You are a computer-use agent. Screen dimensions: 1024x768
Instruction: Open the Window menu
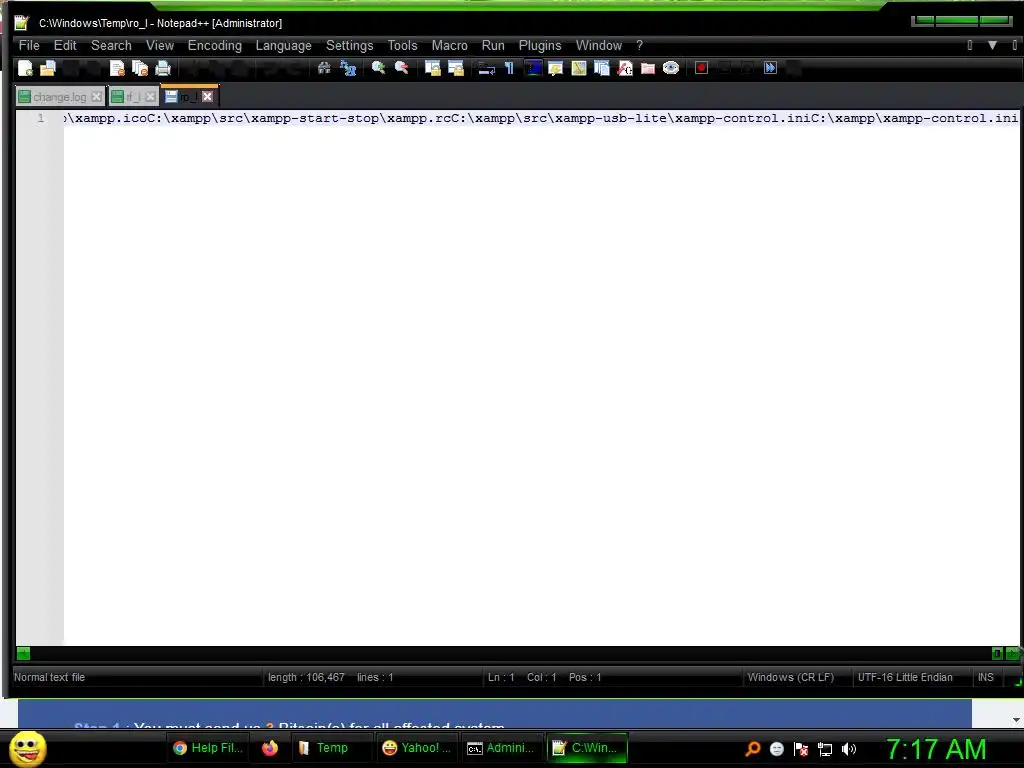599,46
